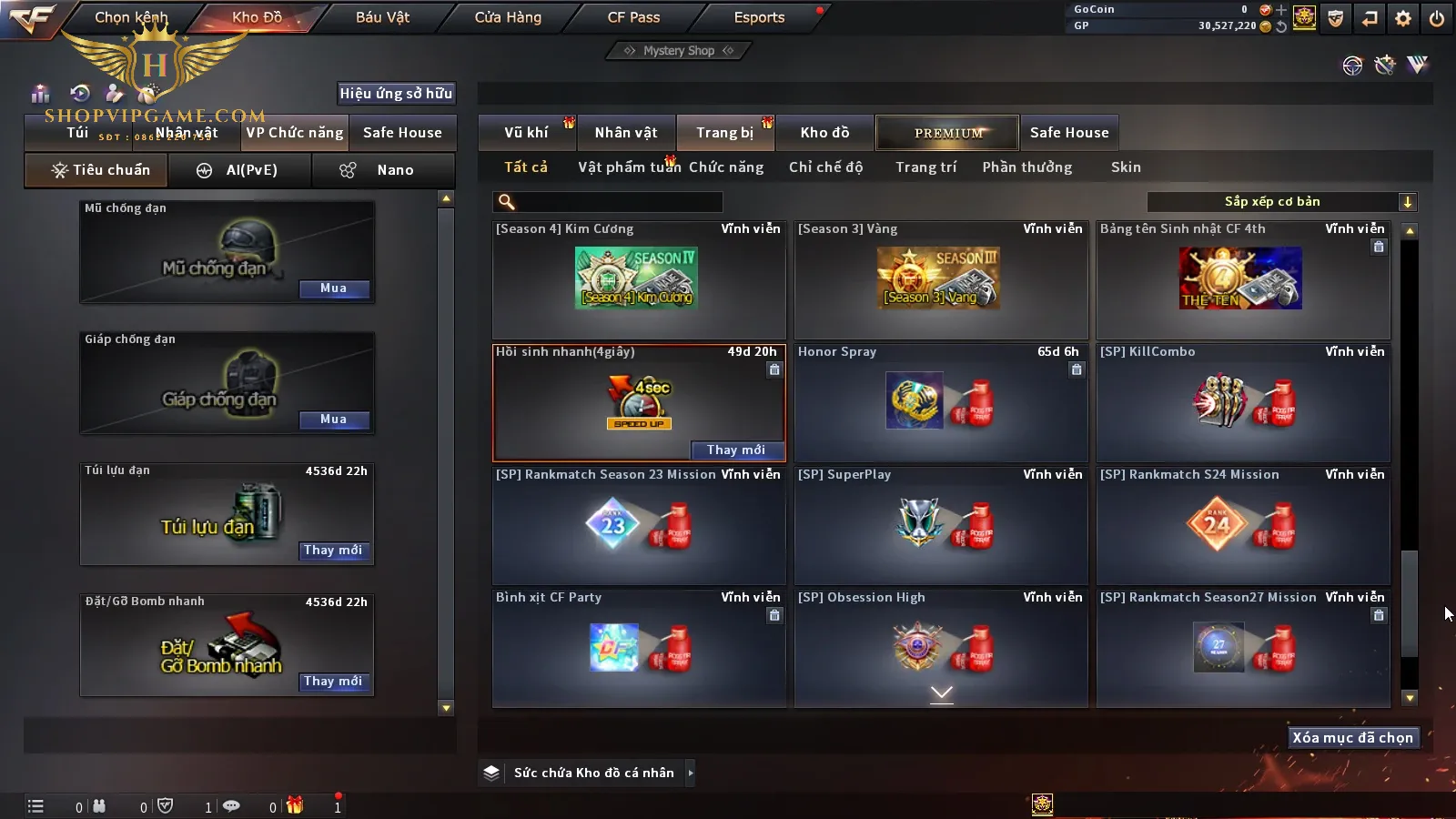Open the gift box icon in status bar
Image resolution: width=1456 pixels, height=819 pixels.
click(295, 805)
